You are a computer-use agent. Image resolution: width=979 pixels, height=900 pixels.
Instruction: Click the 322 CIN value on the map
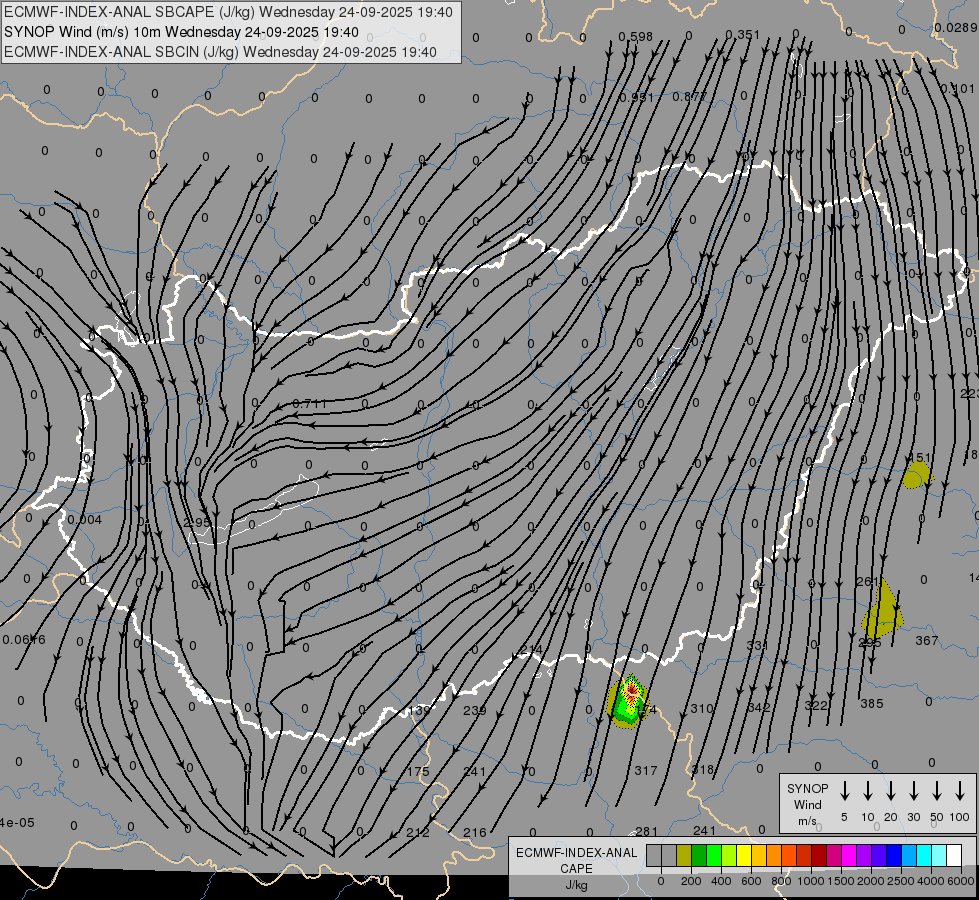click(x=815, y=706)
